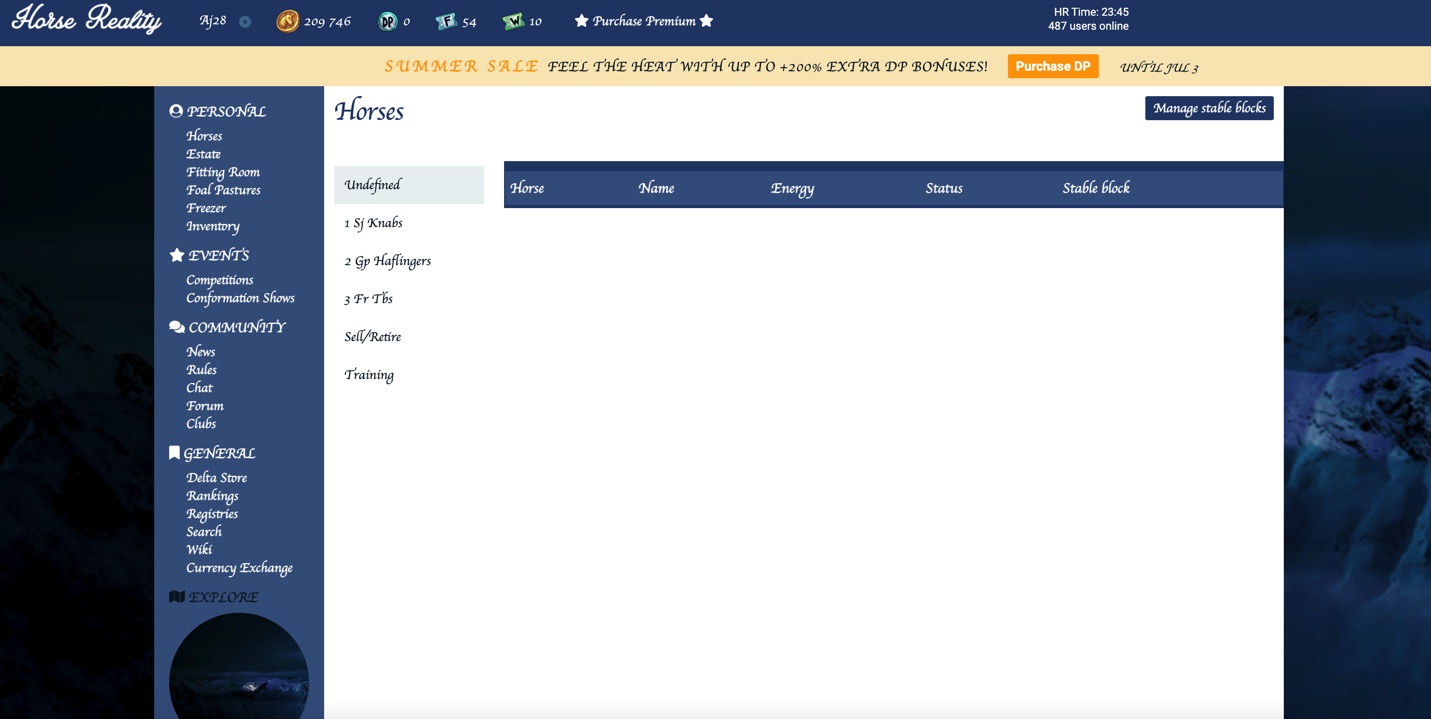Open the News page

tap(200, 352)
